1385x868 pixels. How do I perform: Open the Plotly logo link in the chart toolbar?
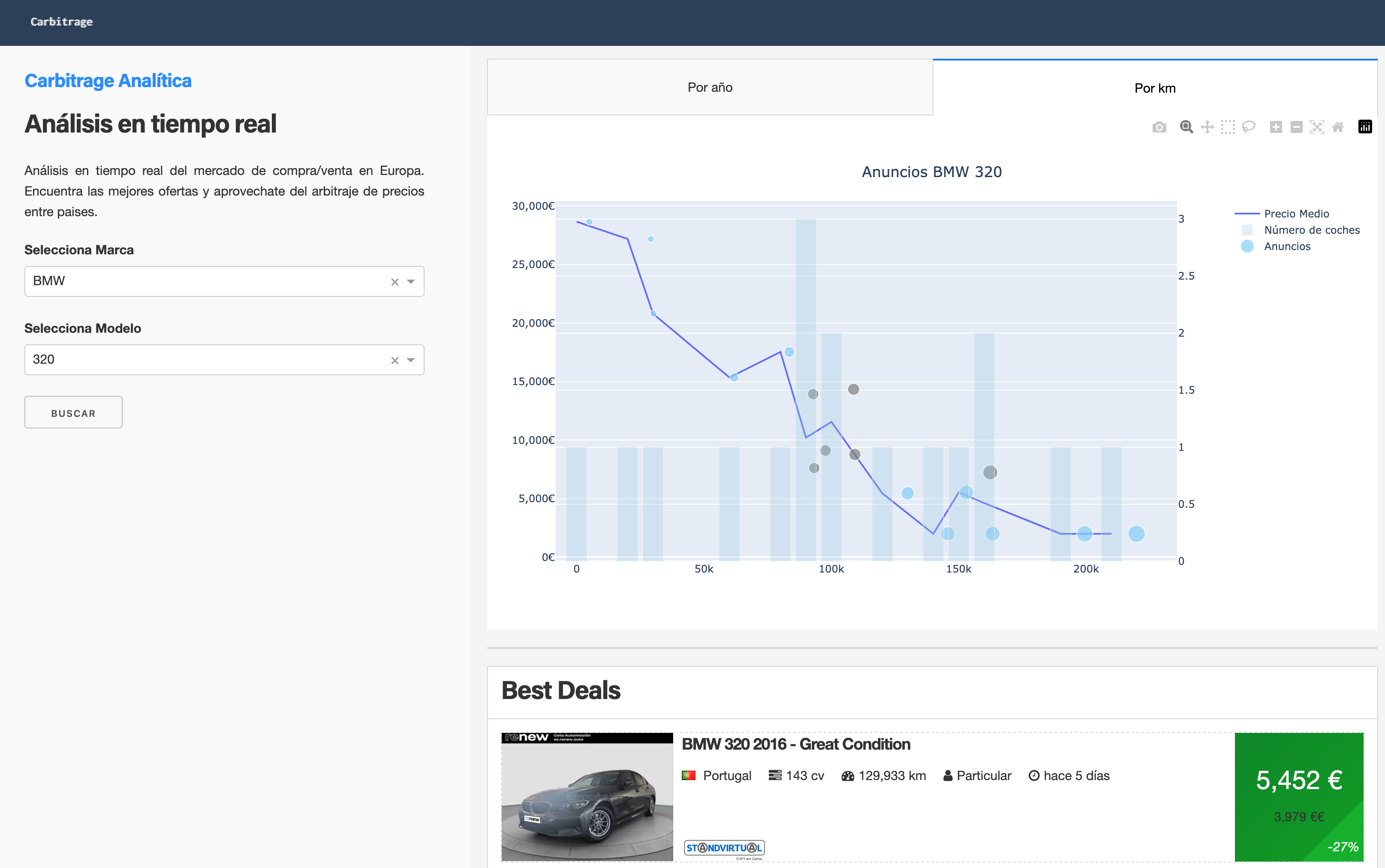tap(1365, 127)
